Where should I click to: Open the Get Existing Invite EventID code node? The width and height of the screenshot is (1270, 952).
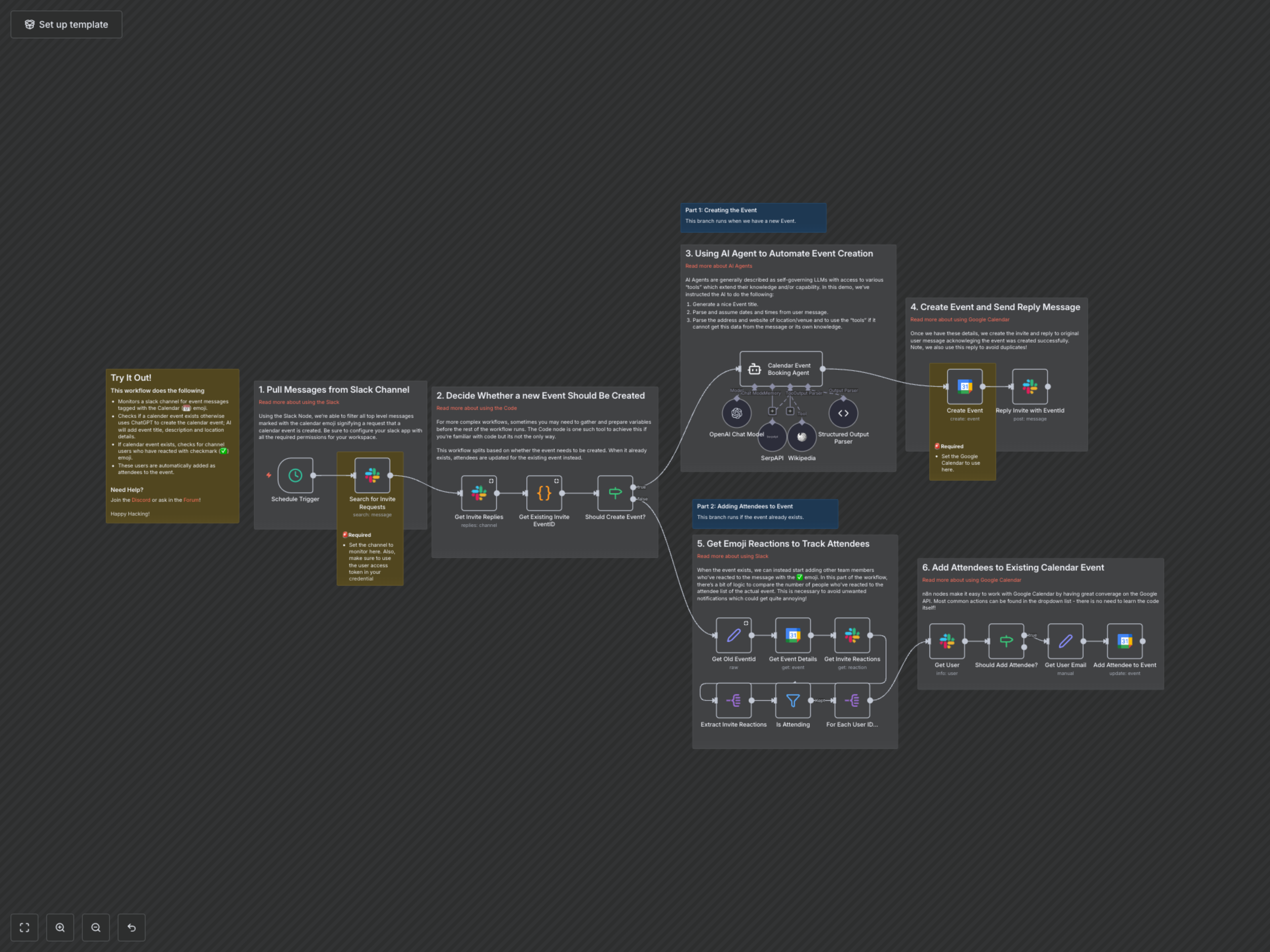click(x=544, y=492)
